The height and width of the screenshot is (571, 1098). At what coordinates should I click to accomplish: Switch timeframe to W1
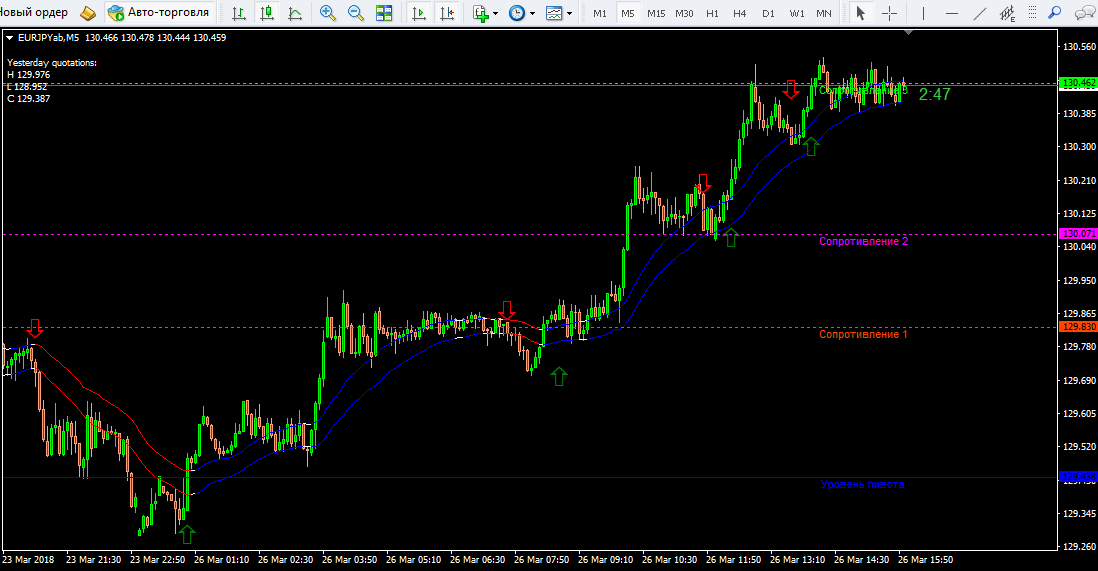coord(797,13)
